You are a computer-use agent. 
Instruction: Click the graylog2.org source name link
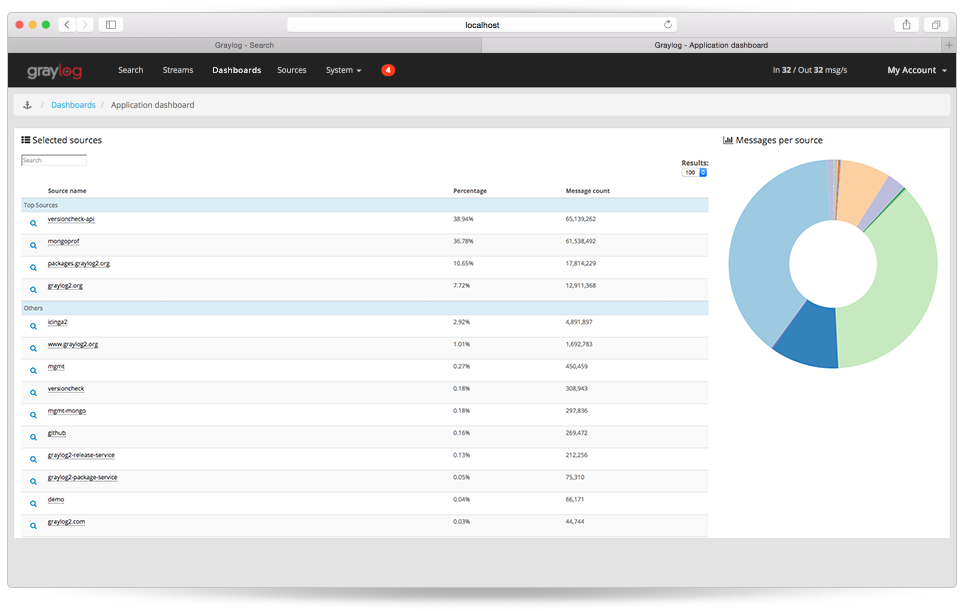(65, 285)
